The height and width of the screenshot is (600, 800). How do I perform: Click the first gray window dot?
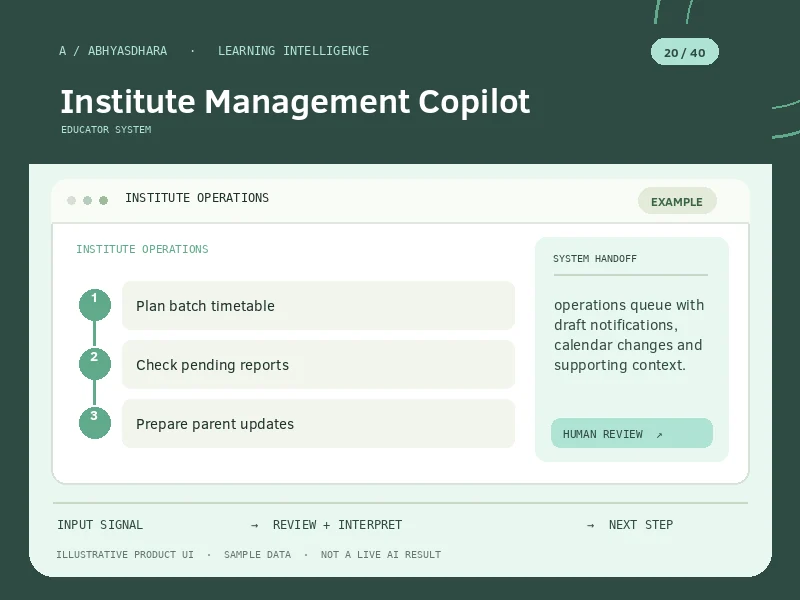[71, 201]
